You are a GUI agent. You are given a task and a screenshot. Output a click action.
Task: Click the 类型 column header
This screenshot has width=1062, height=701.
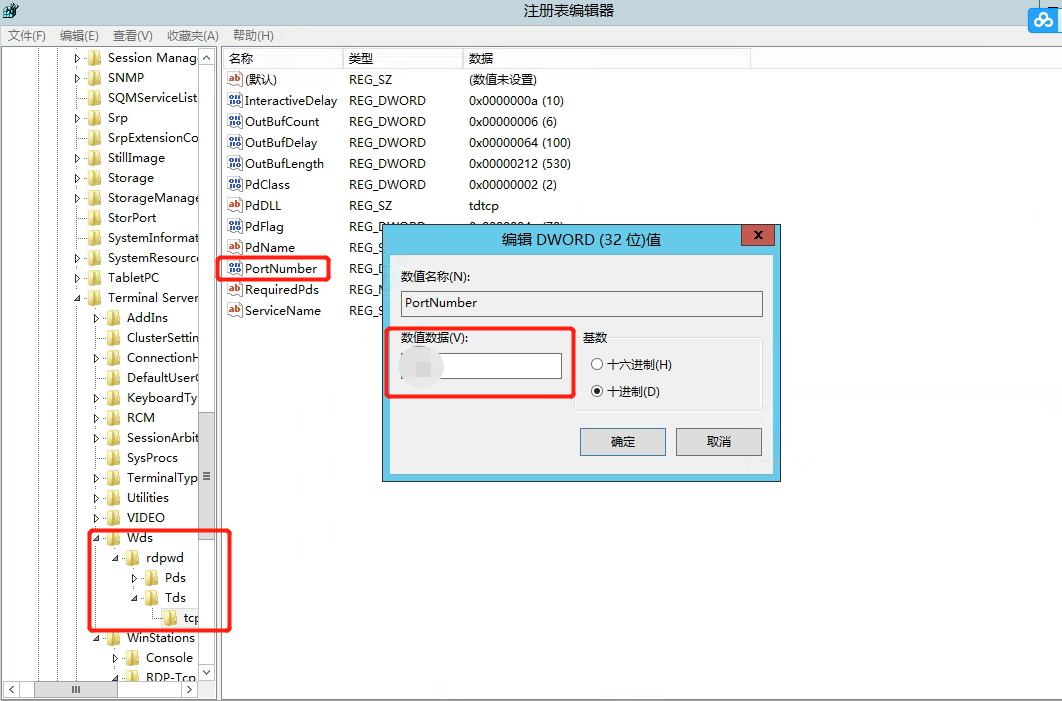coord(403,58)
